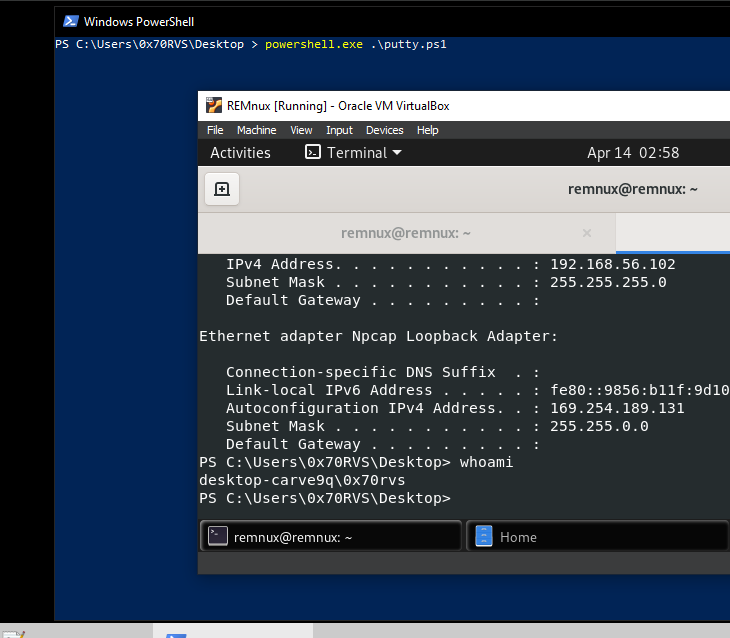Open the File menu in VirtualBox
The image size is (730, 638).
215,130
